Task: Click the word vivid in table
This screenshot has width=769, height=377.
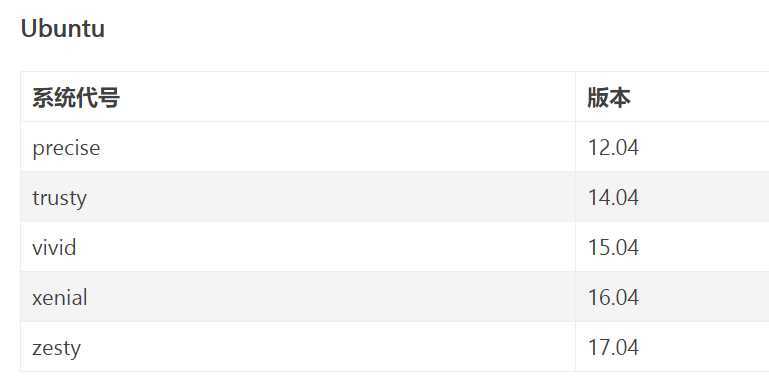Action: tap(54, 247)
